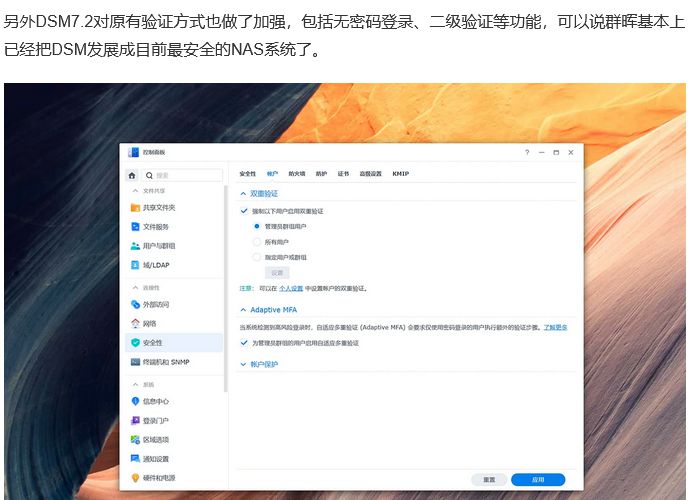Open the 硬件和电源 bulb icon
Image resolution: width=689 pixels, height=500 pixels.
click(135, 478)
